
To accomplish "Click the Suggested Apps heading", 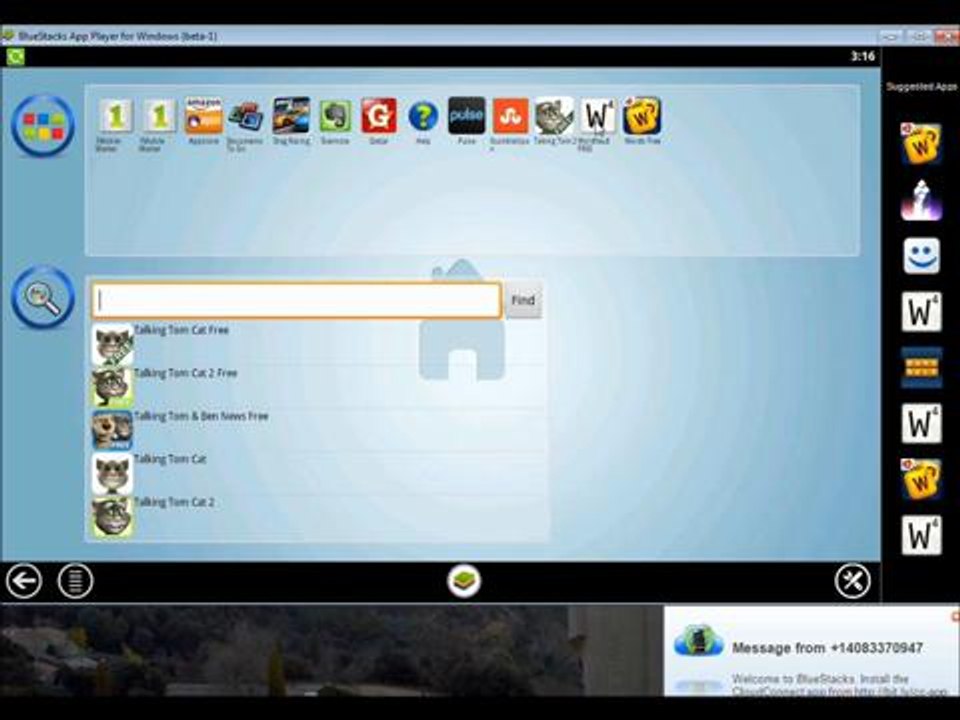I will pos(921,87).
